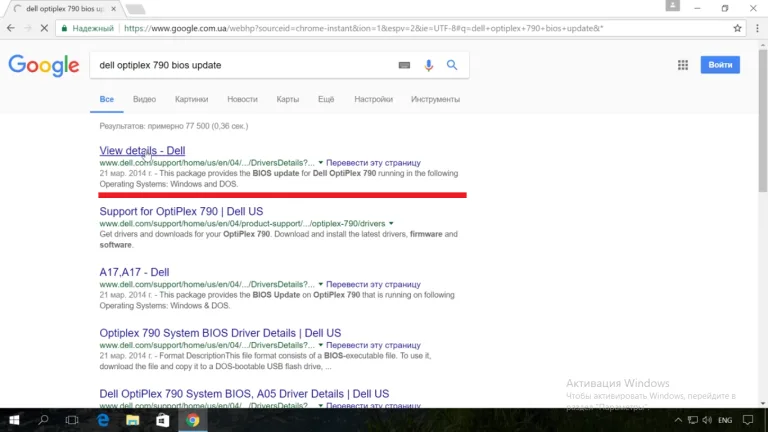Stop loading the page
Screen dimensions: 768x432
(x=44, y=28)
